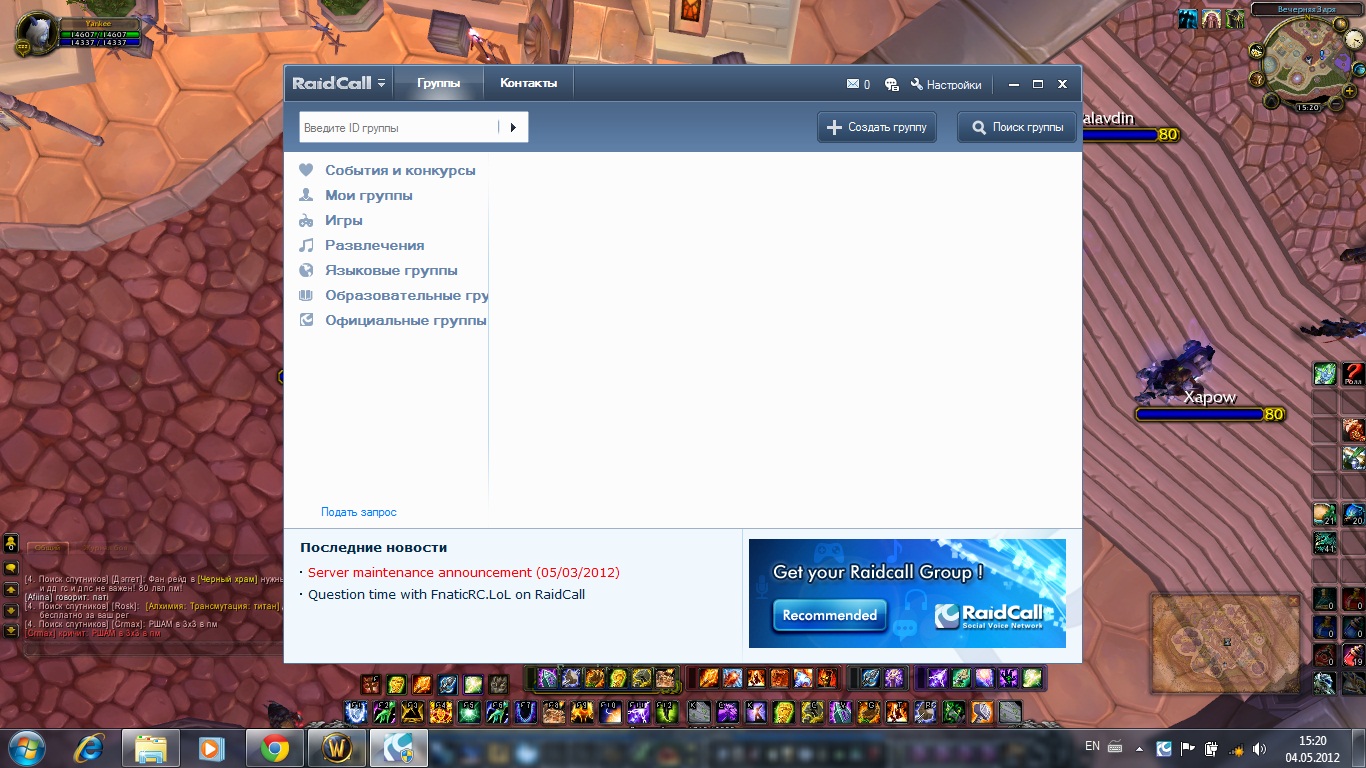Click the RaidCall taskbar icon
The image size is (1366, 768).
click(398, 748)
